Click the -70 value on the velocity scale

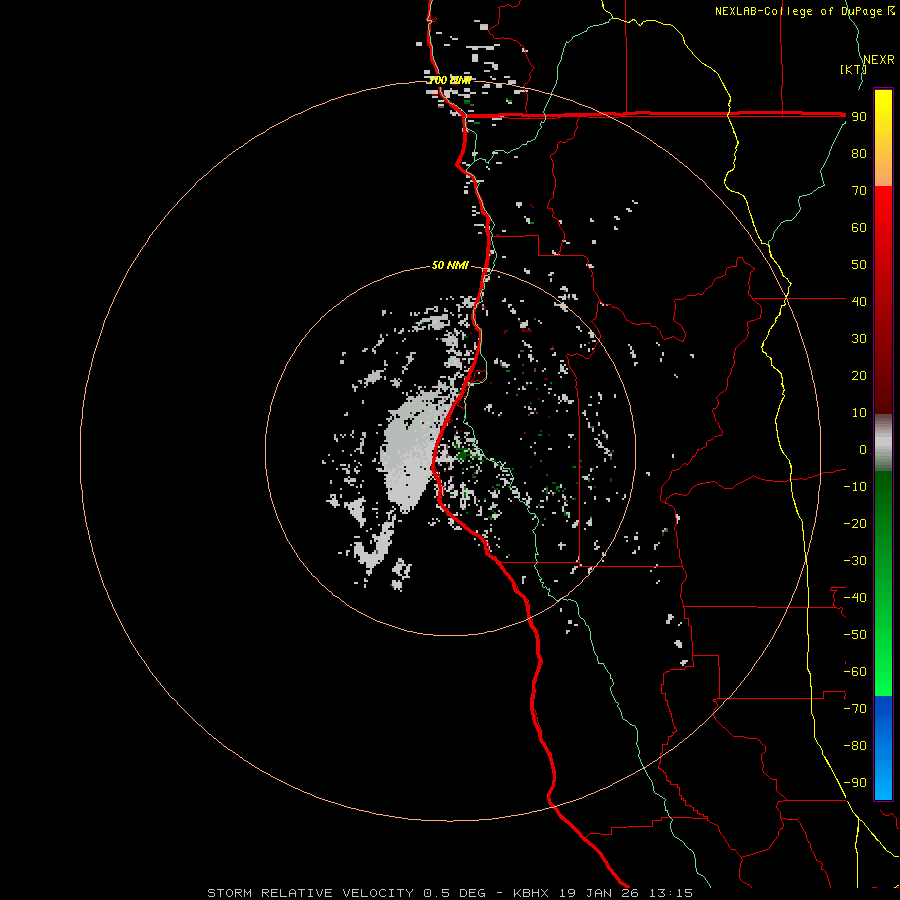click(855, 709)
